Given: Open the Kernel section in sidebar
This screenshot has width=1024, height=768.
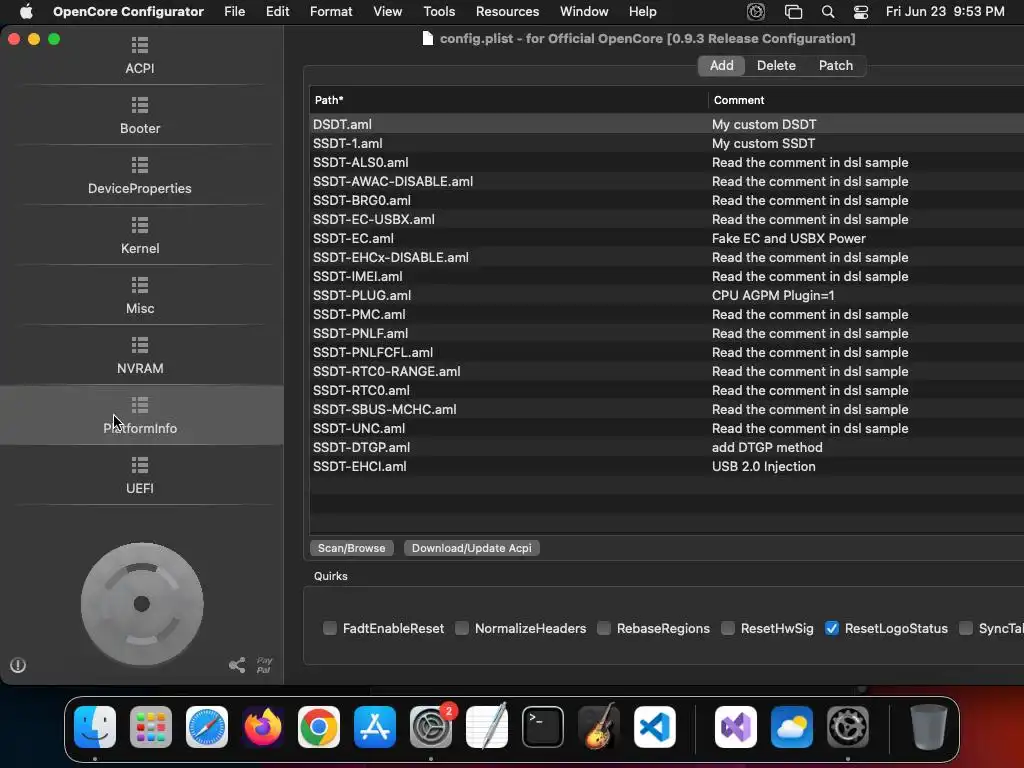Looking at the screenshot, I should pyautogui.click(x=140, y=236).
